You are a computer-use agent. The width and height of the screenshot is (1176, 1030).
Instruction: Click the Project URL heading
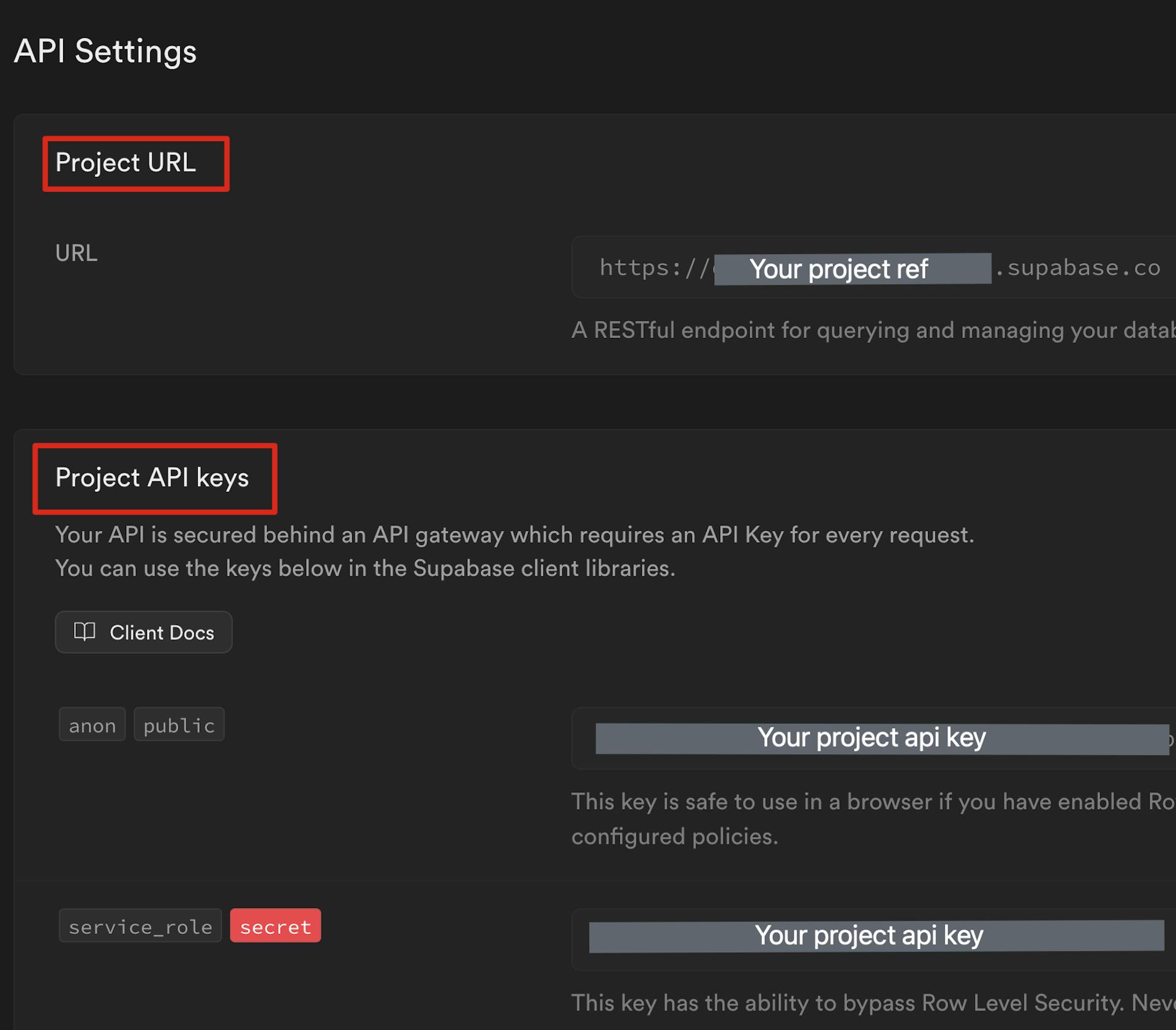tap(126, 163)
